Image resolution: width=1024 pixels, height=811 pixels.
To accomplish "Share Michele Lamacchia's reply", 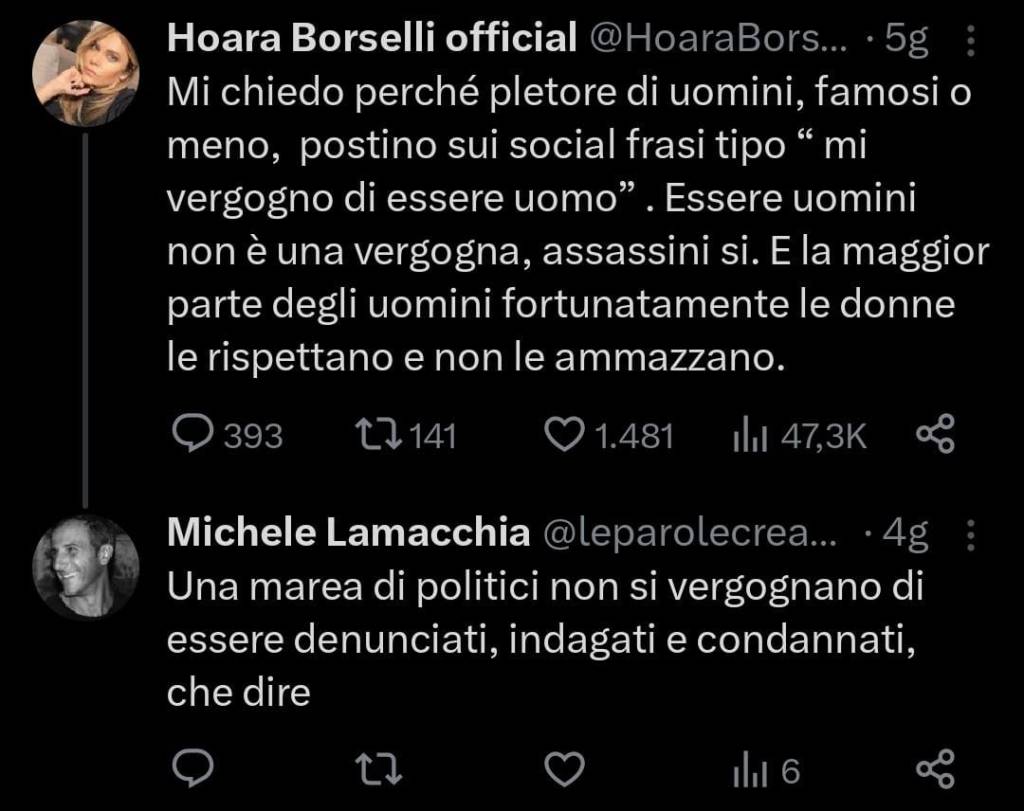I will tap(937, 769).
